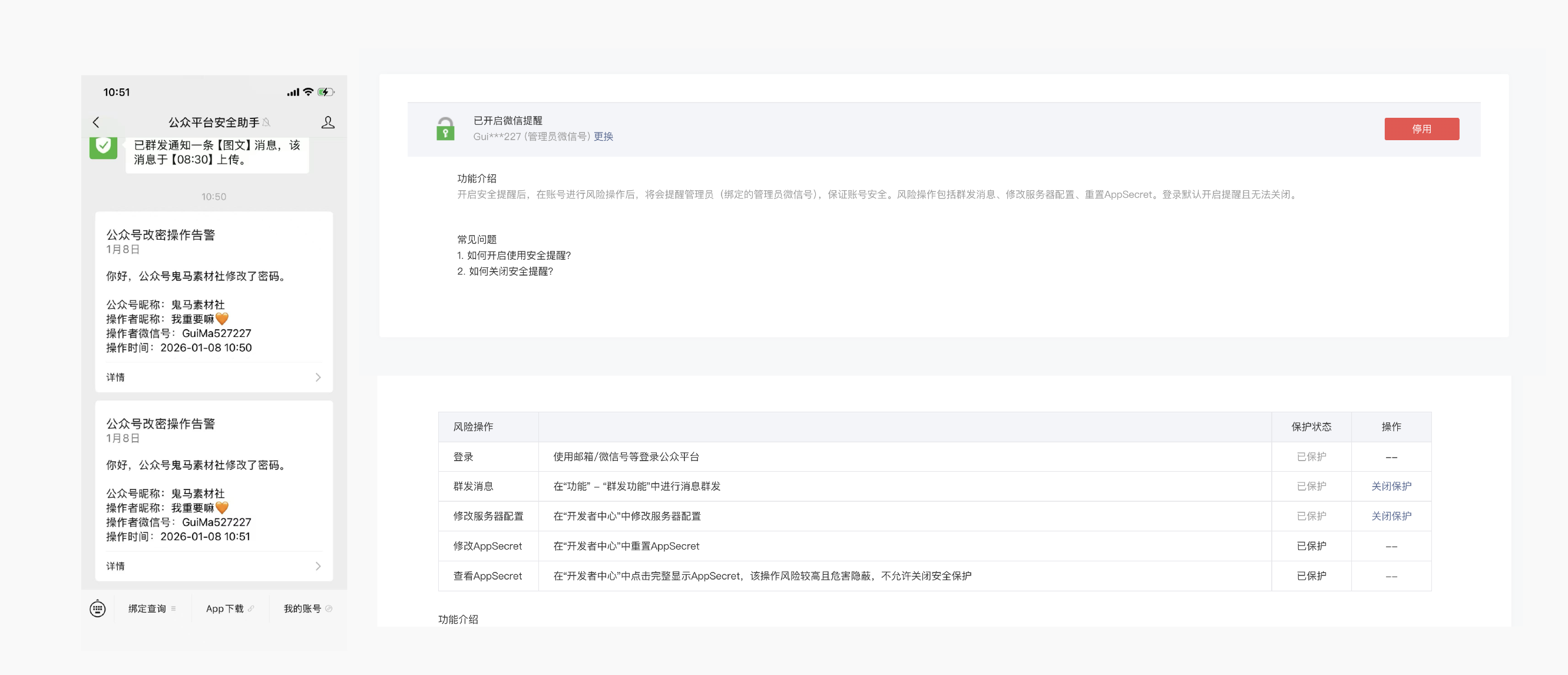
Task: Tap the back arrow in chat header
Action: coord(95,123)
